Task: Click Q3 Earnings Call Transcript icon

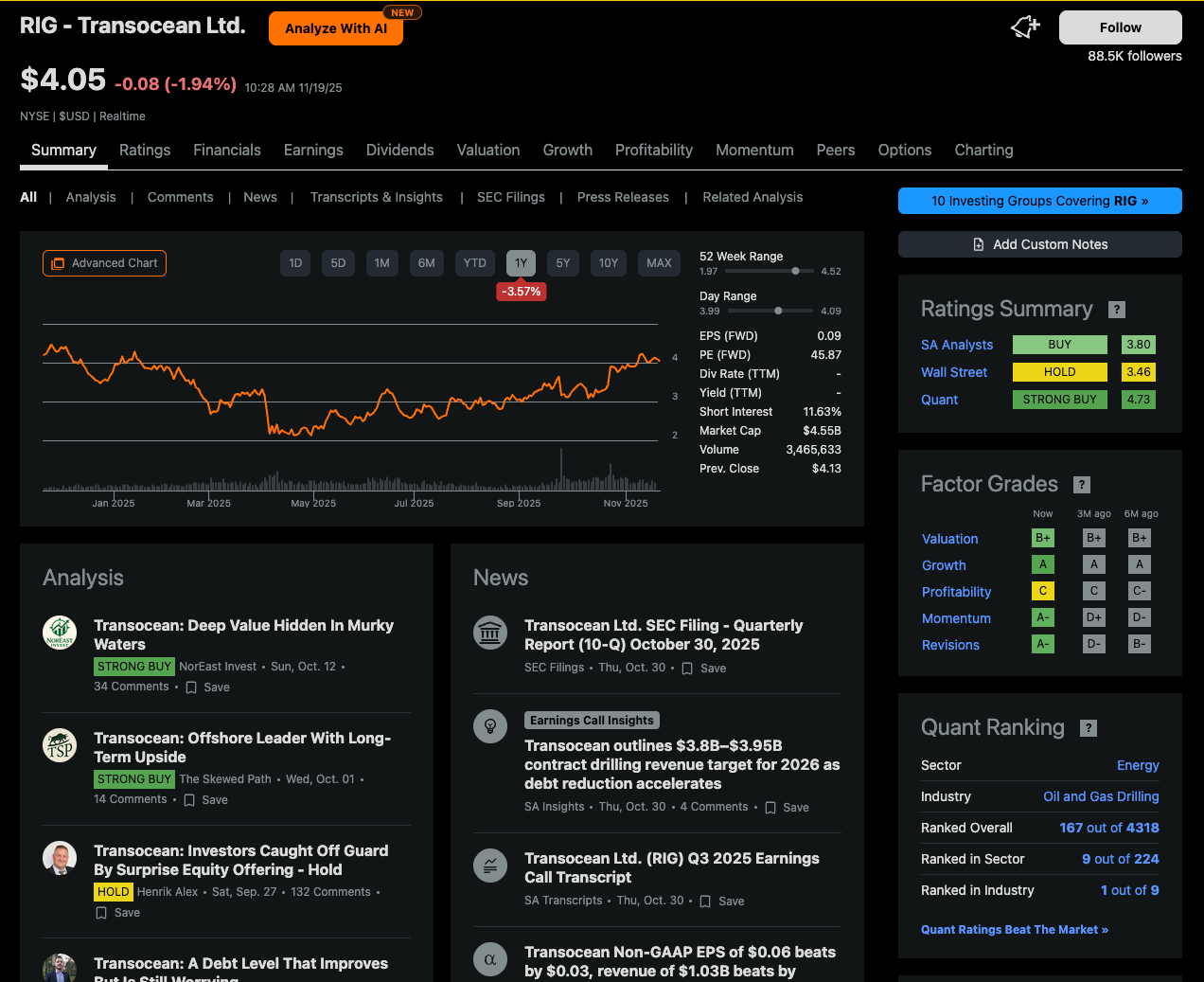Action: click(490, 866)
